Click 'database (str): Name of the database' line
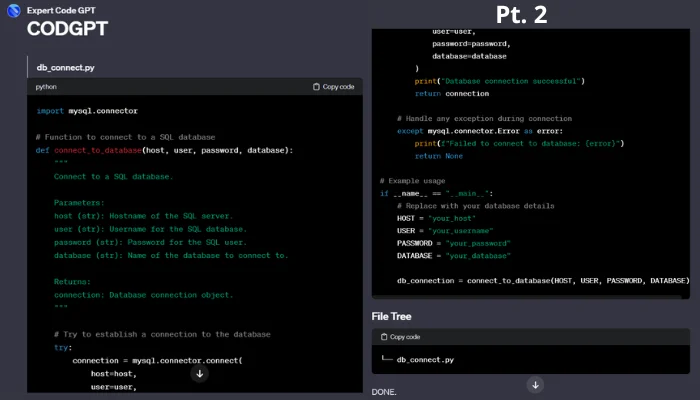700x400 pixels. tap(171, 255)
